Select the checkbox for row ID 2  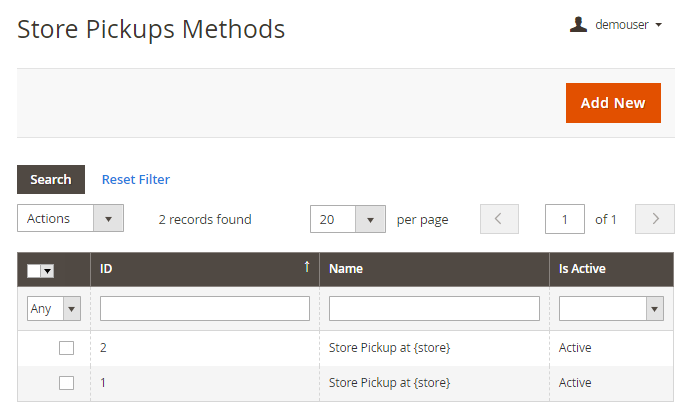pos(66,348)
